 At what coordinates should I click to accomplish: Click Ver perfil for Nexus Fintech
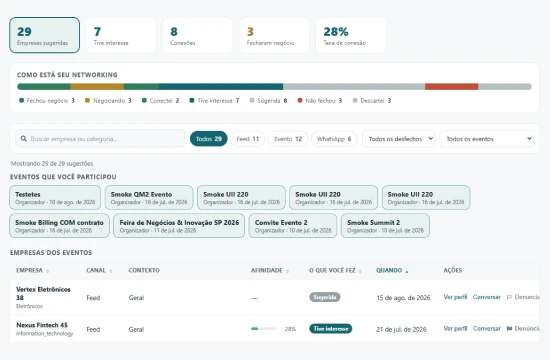click(455, 329)
